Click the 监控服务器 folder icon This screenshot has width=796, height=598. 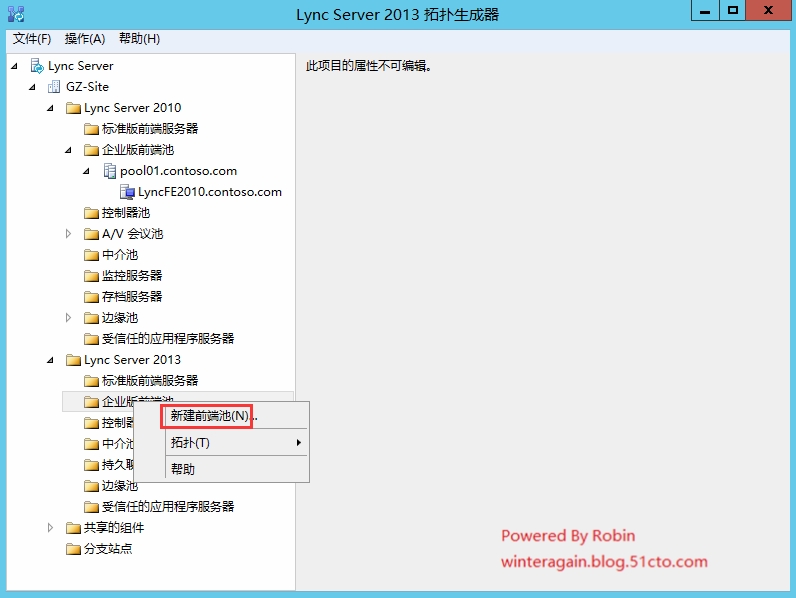click(91, 276)
